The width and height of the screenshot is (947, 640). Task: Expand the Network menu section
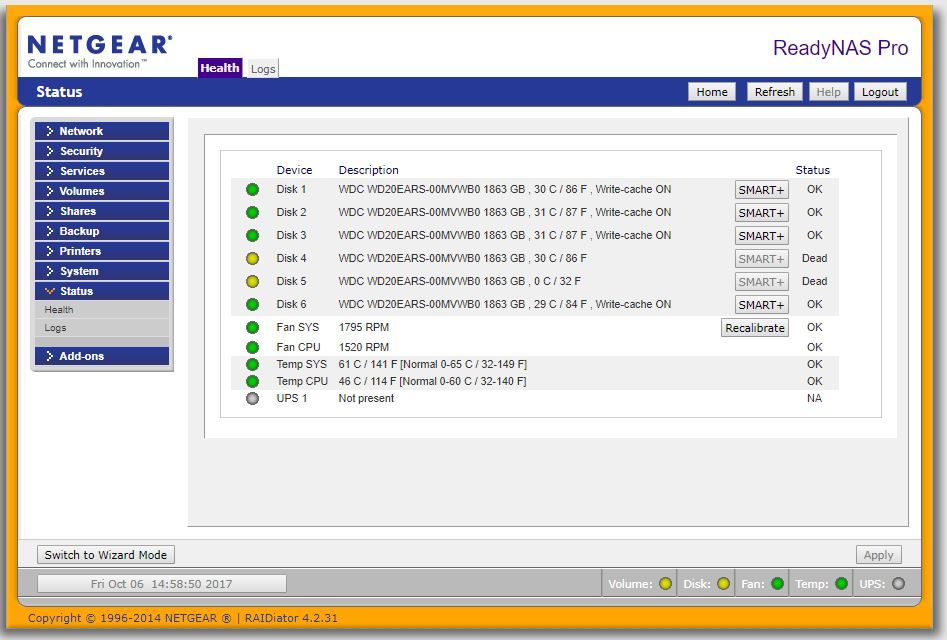[101, 131]
